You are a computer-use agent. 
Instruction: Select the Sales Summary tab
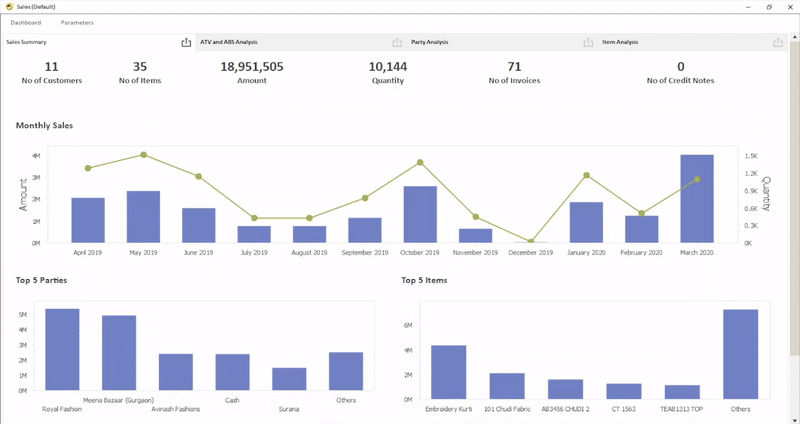coord(27,42)
